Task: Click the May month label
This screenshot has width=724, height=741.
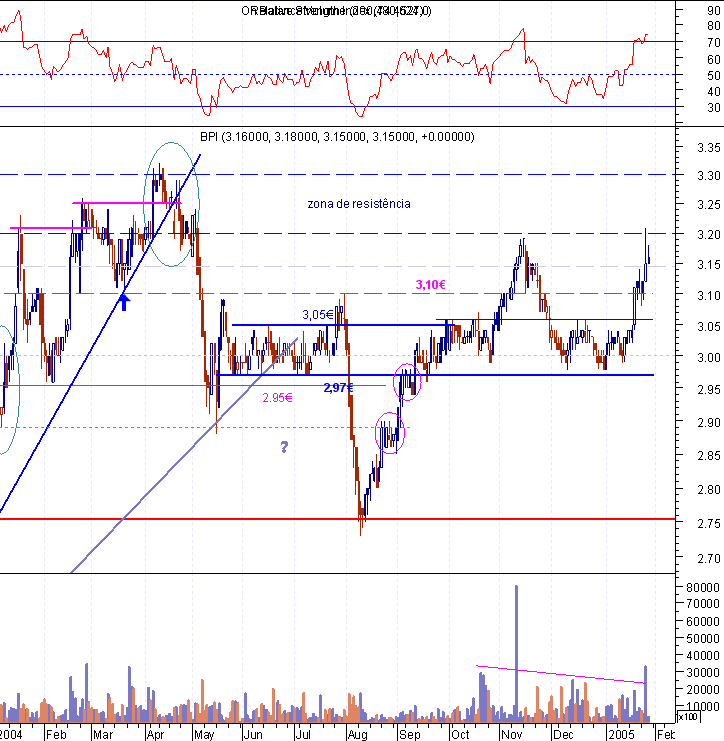Action: click(204, 734)
